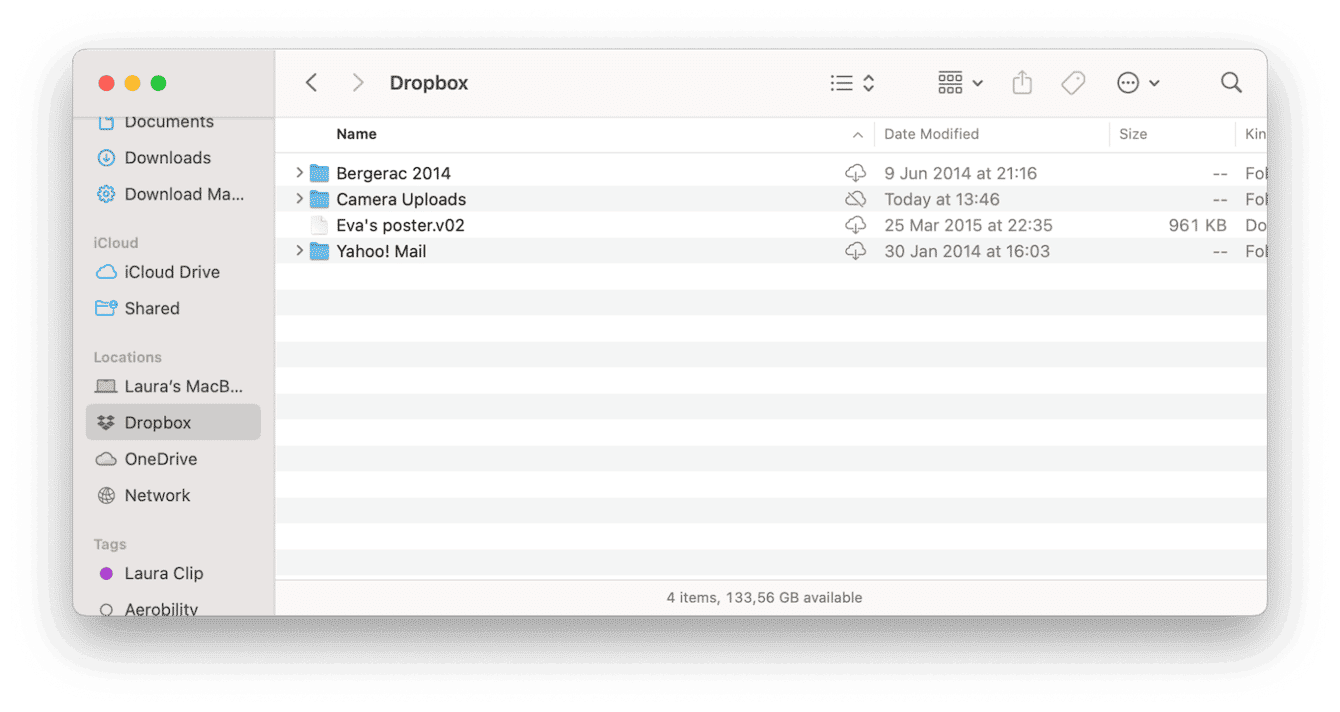Viewport: 1340px width, 712px height.
Task: Download Bergerac 2014 via its cloud icon
Action: pos(856,172)
